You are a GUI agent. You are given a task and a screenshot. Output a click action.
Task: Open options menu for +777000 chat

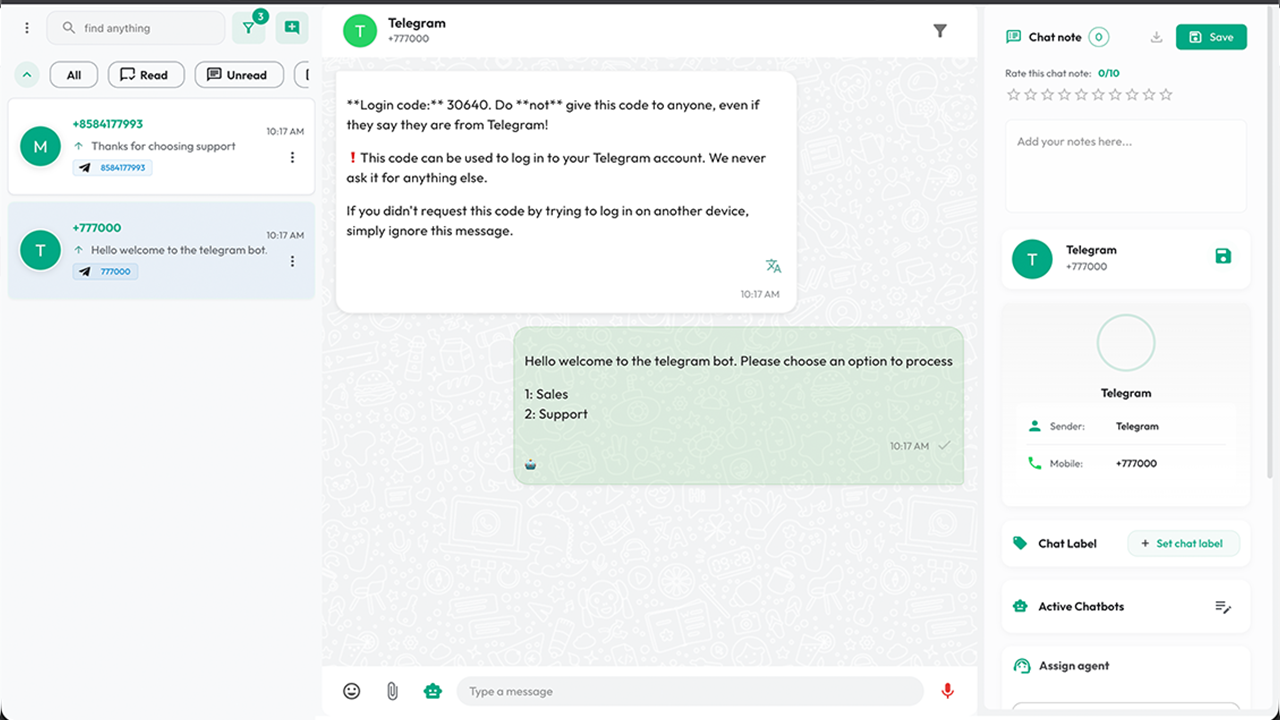292,261
